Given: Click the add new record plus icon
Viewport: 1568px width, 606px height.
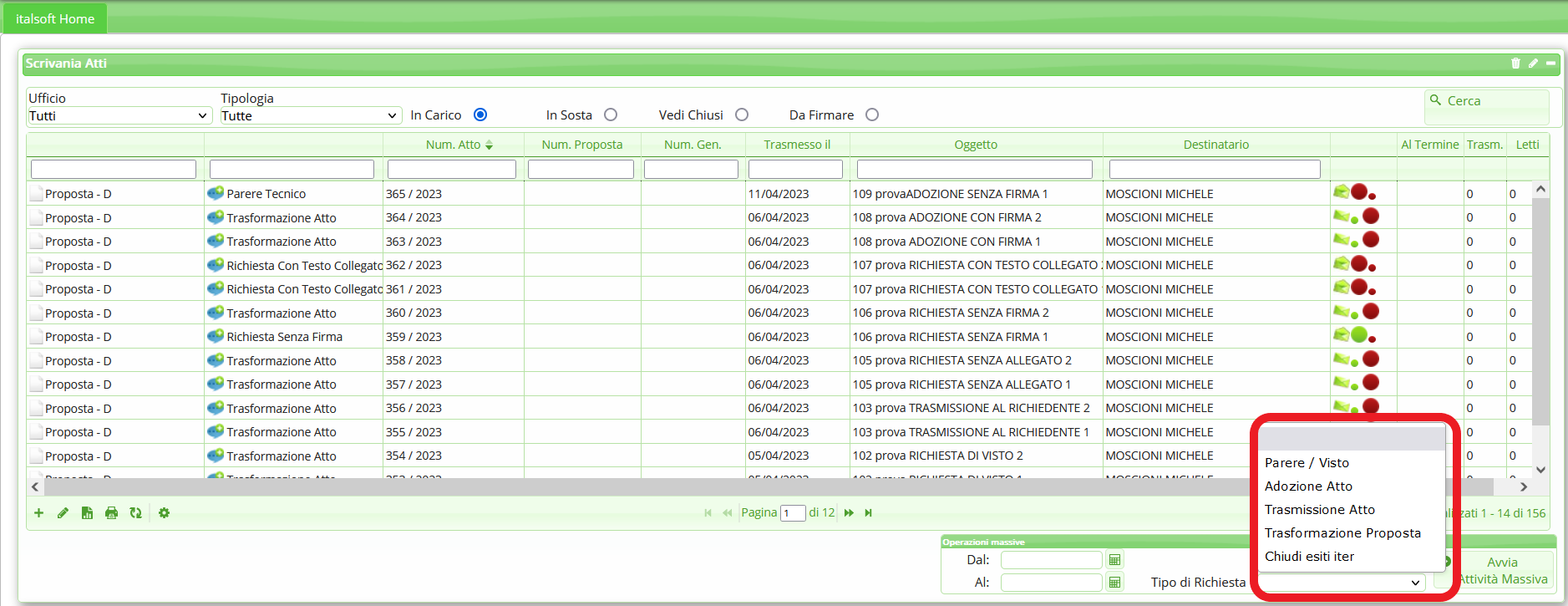Looking at the screenshot, I should click(x=38, y=513).
